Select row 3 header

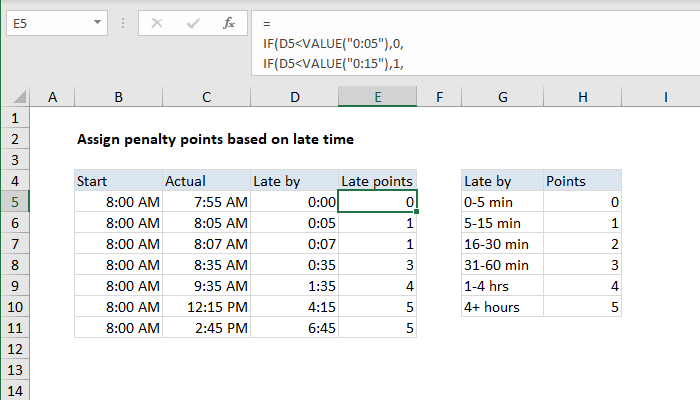(15, 160)
